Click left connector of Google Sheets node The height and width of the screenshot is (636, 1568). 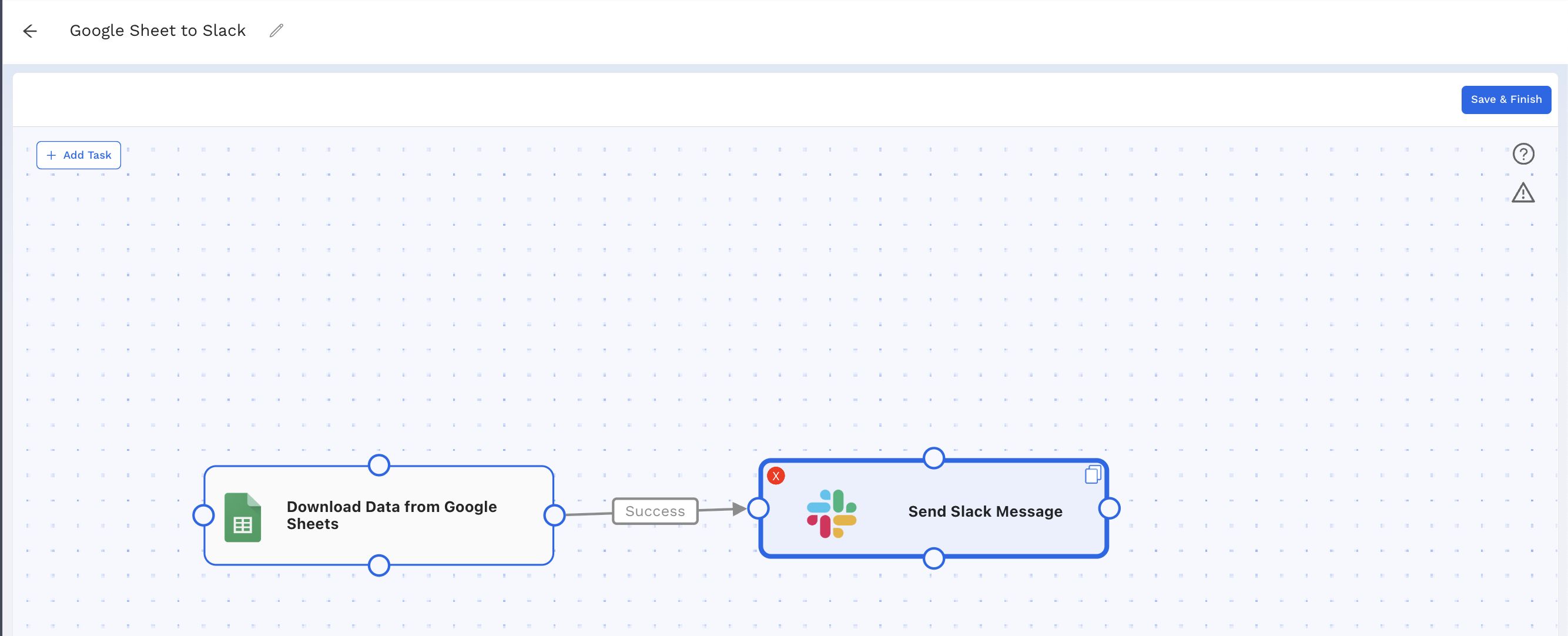pos(203,516)
